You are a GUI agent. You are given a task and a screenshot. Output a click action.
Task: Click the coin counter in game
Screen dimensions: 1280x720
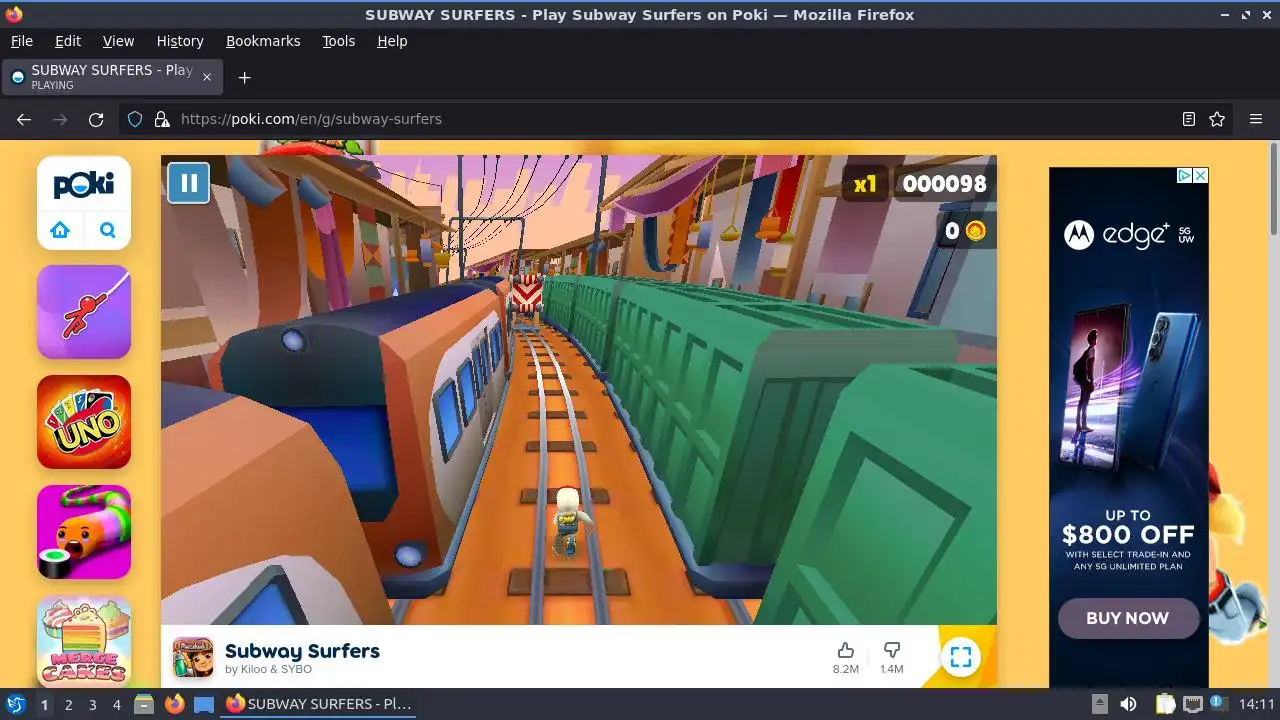[966, 231]
